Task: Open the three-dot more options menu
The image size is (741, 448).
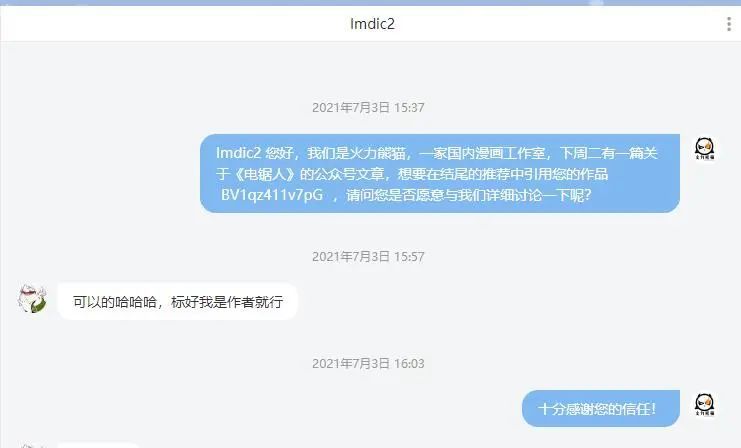Action: click(x=729, y=24)
